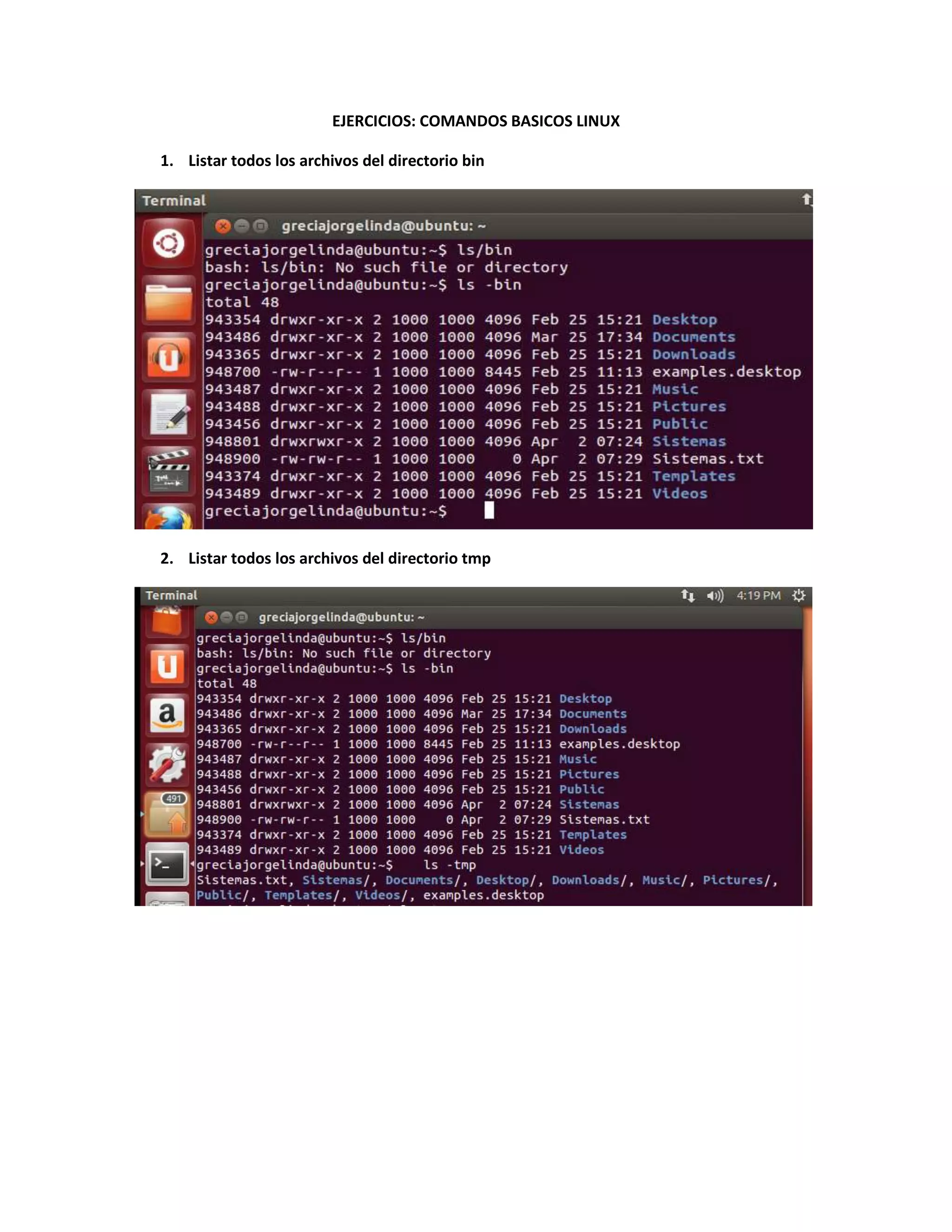The height and width of the screenshot is (1232, 952).
Task: Maximize the upper terminal window
Action: click(260, 226)
